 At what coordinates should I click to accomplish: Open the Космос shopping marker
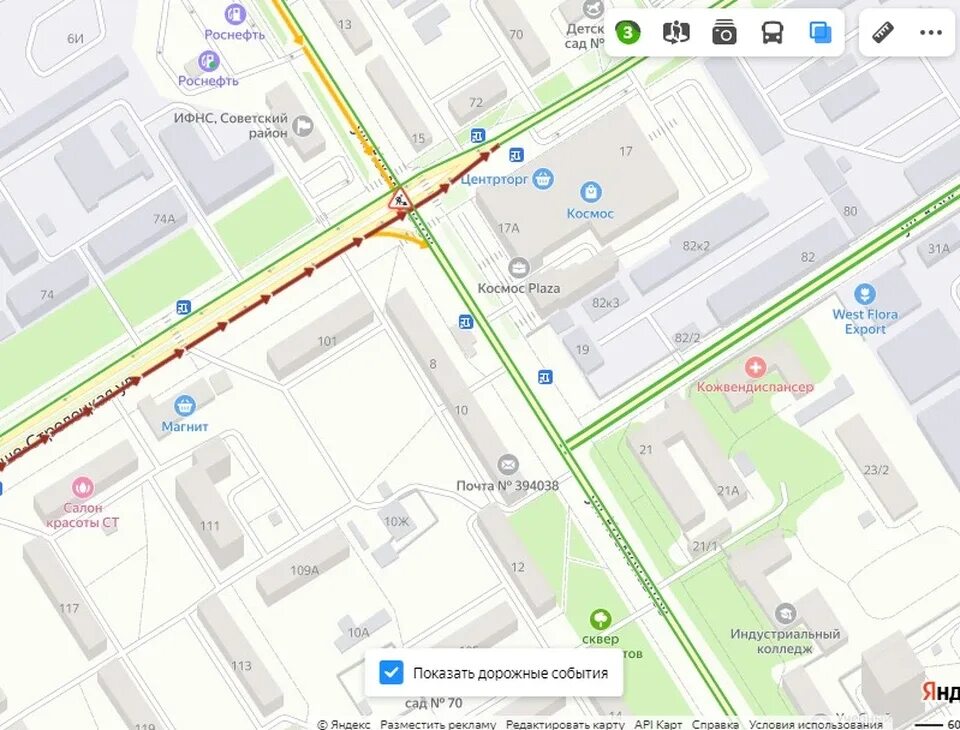click(590, 192)
